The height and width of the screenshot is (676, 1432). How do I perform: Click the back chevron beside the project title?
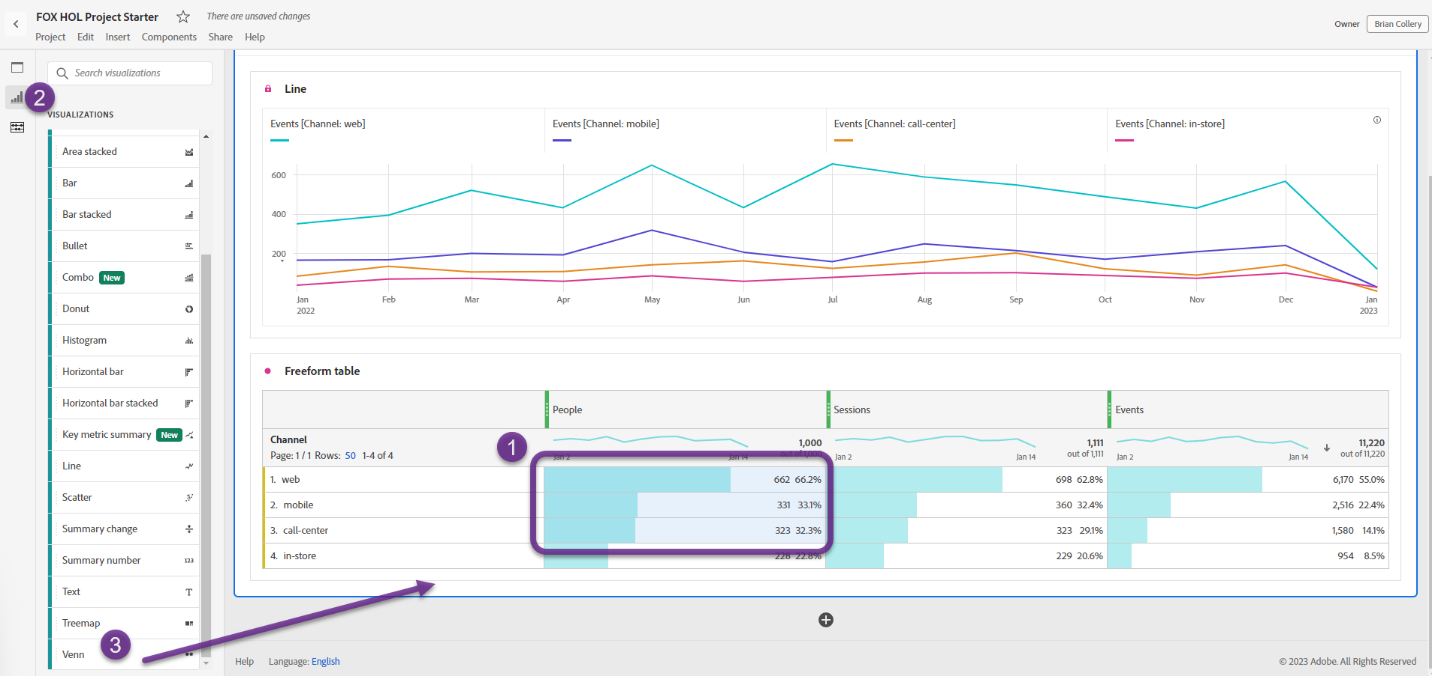coord(16,23)
